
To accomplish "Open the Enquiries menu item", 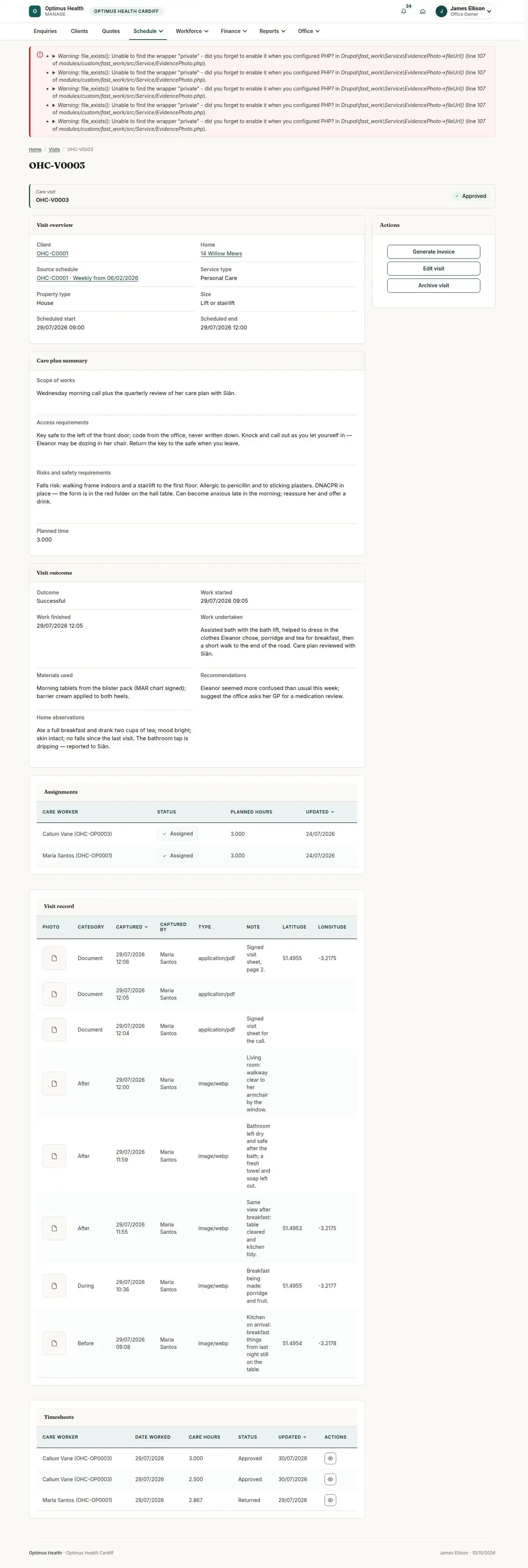I will point(45,31).
